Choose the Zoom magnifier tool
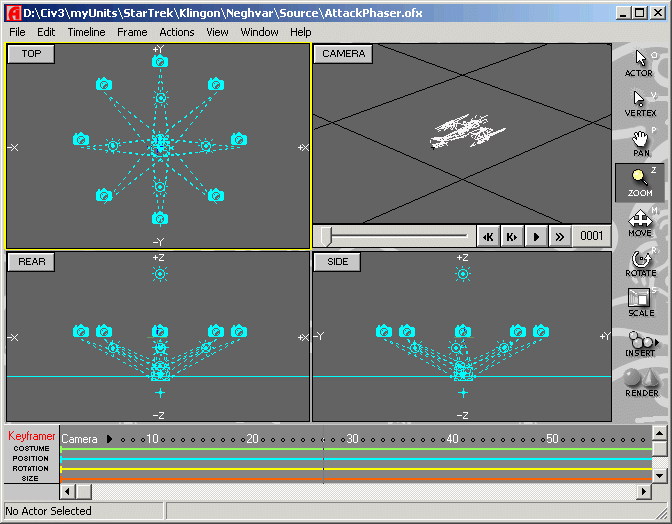This screenshot has height=524, width=672. [x=639, y=183]
